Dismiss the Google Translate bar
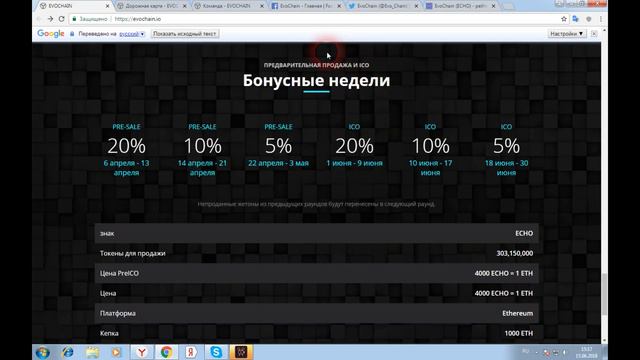Viewport: 640px width, 360px height. tap(594, 33)
